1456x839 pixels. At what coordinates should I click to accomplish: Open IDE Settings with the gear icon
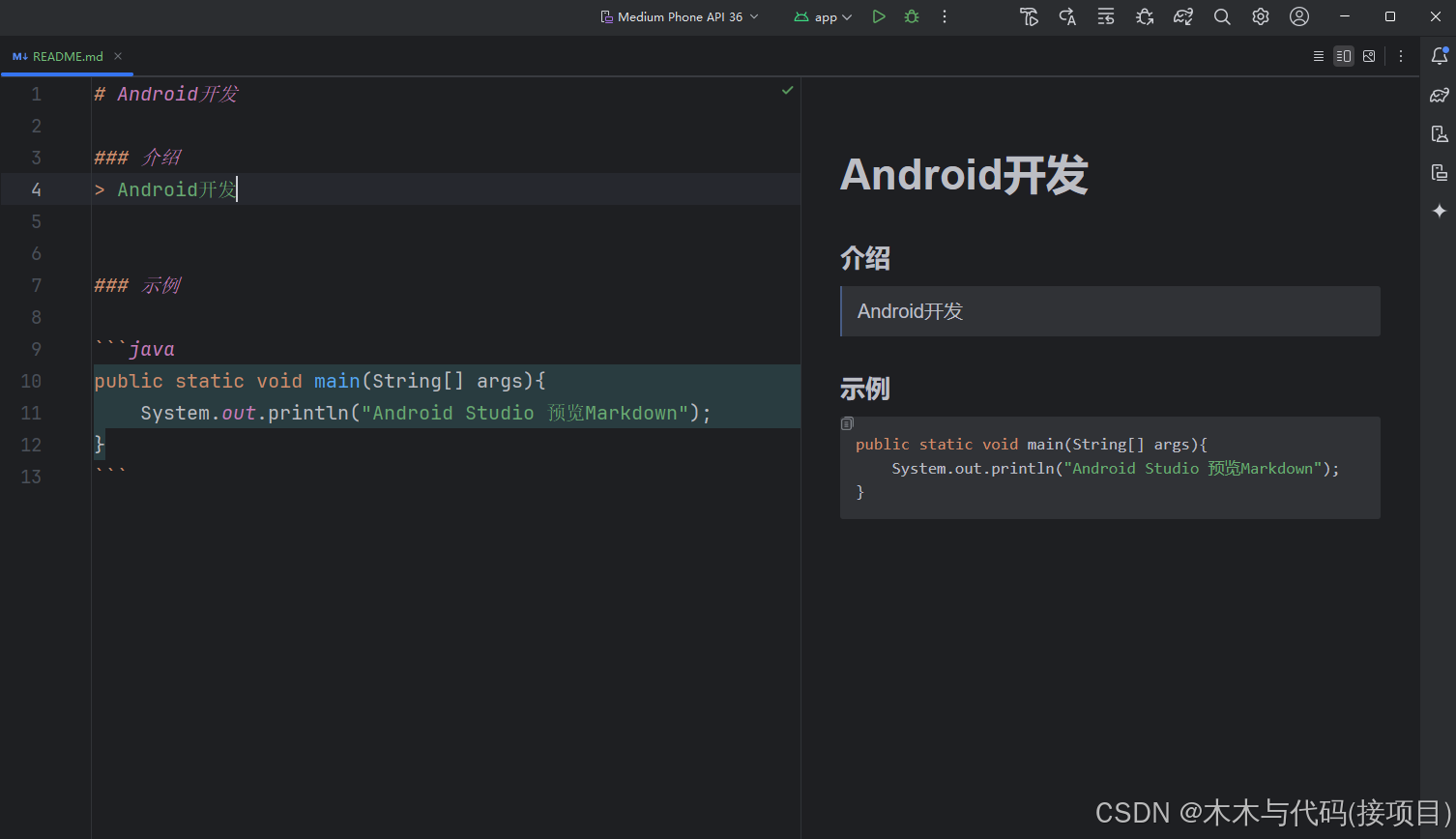(x=1260, y=16)
